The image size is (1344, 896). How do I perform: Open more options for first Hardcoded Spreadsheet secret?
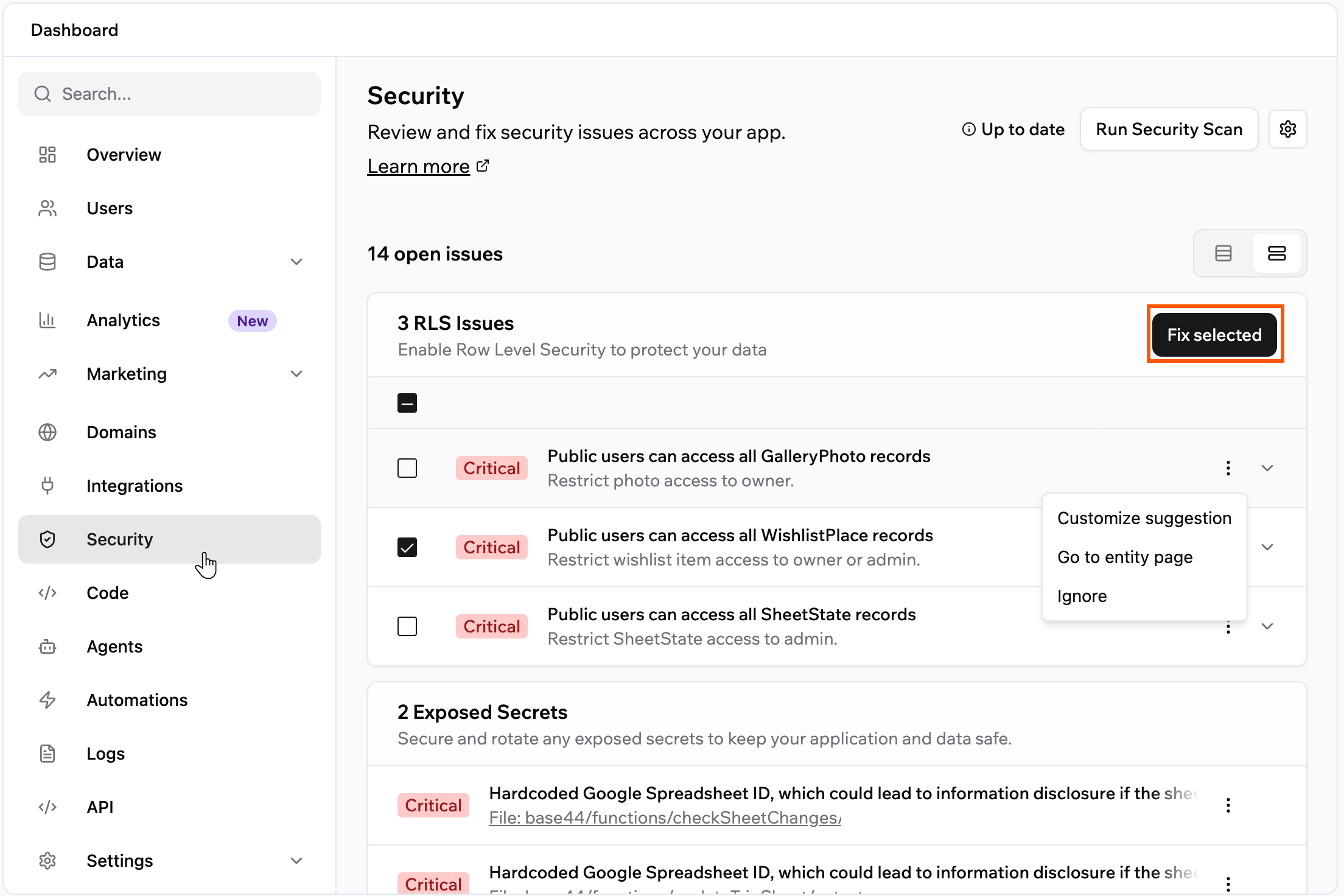click(x=1228, y=805)
